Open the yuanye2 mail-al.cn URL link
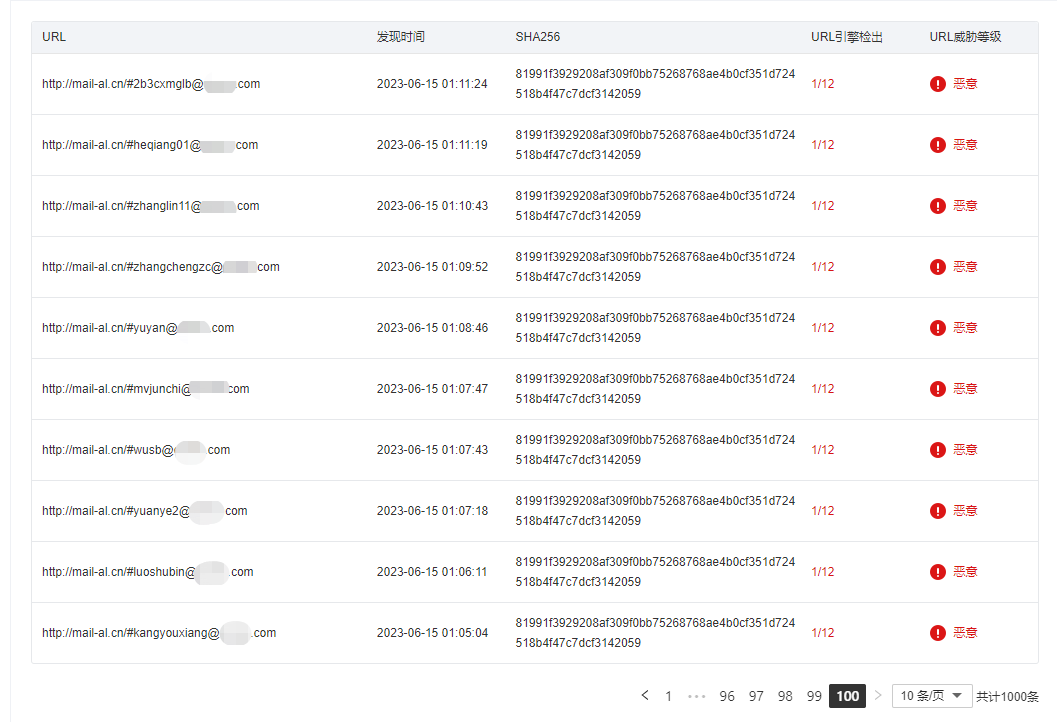 tap(144, 511)
